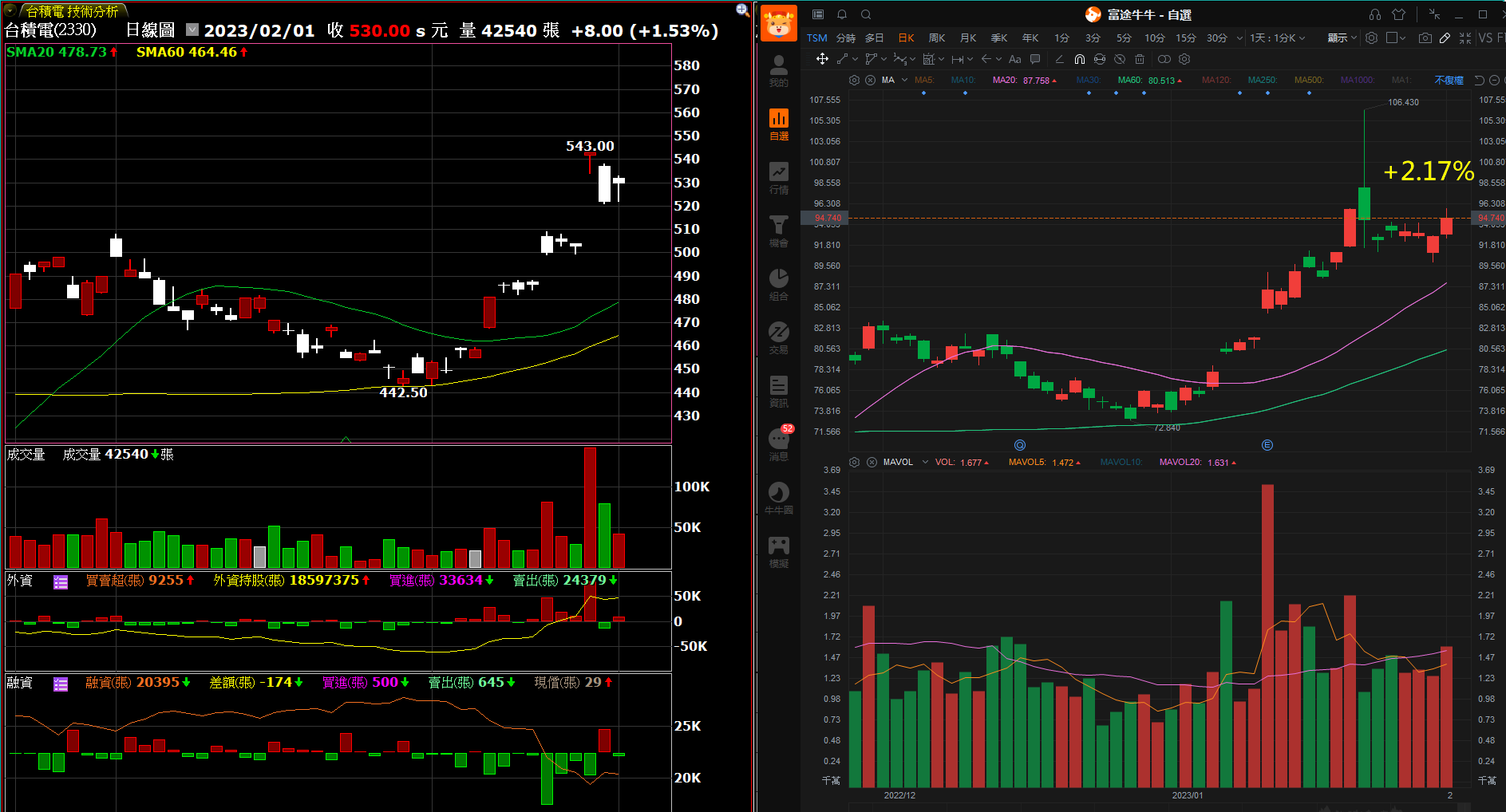Click the VS compare button
This screenshot has width=1506, height=812.
point(1485,37)
